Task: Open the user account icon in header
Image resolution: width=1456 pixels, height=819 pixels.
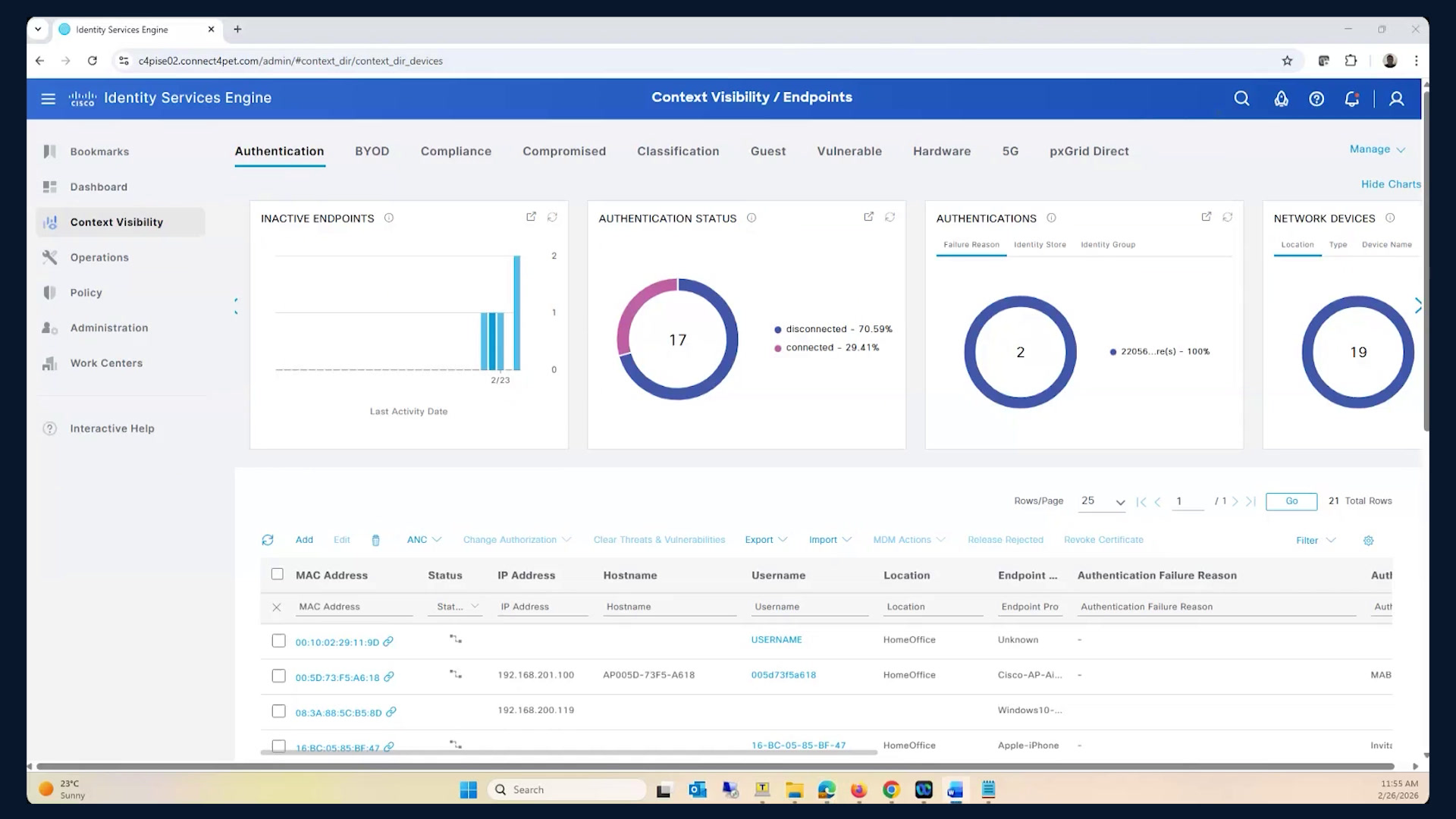Action: tap(1396, 99)
